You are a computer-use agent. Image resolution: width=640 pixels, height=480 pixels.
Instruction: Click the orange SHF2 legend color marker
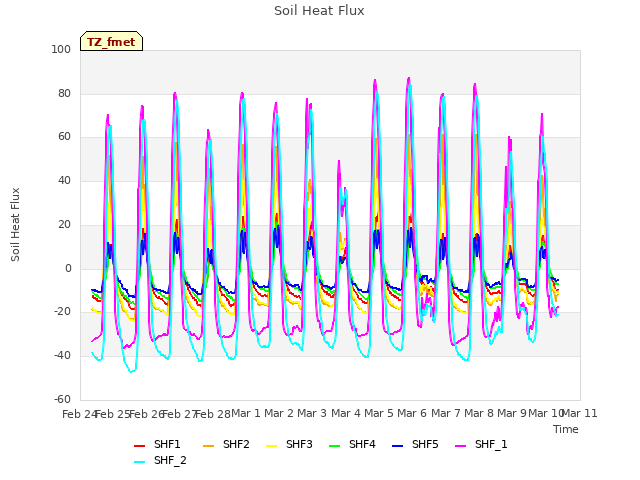click(208, 446)
